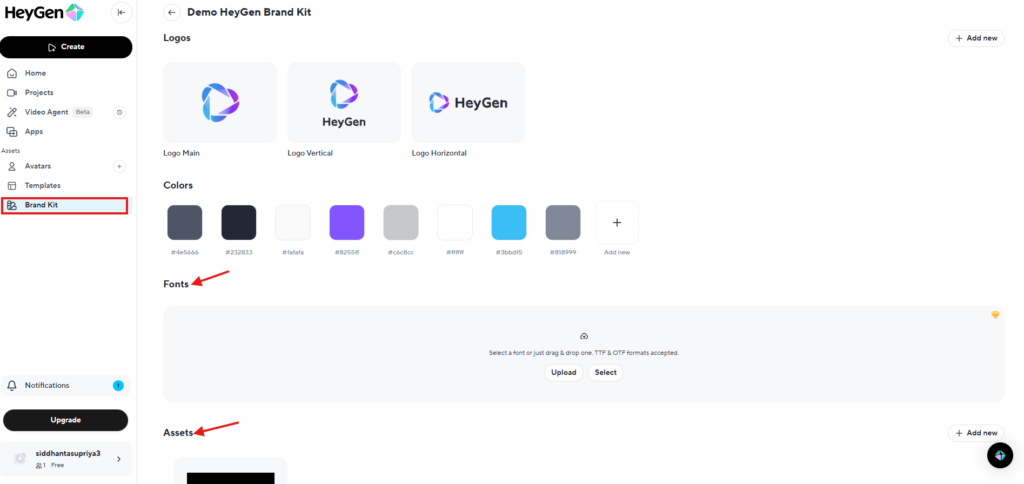Click the Demo HeyGen Brand Kit title
This screenshot has width=1024, height=484.
[x=249, y=12]
